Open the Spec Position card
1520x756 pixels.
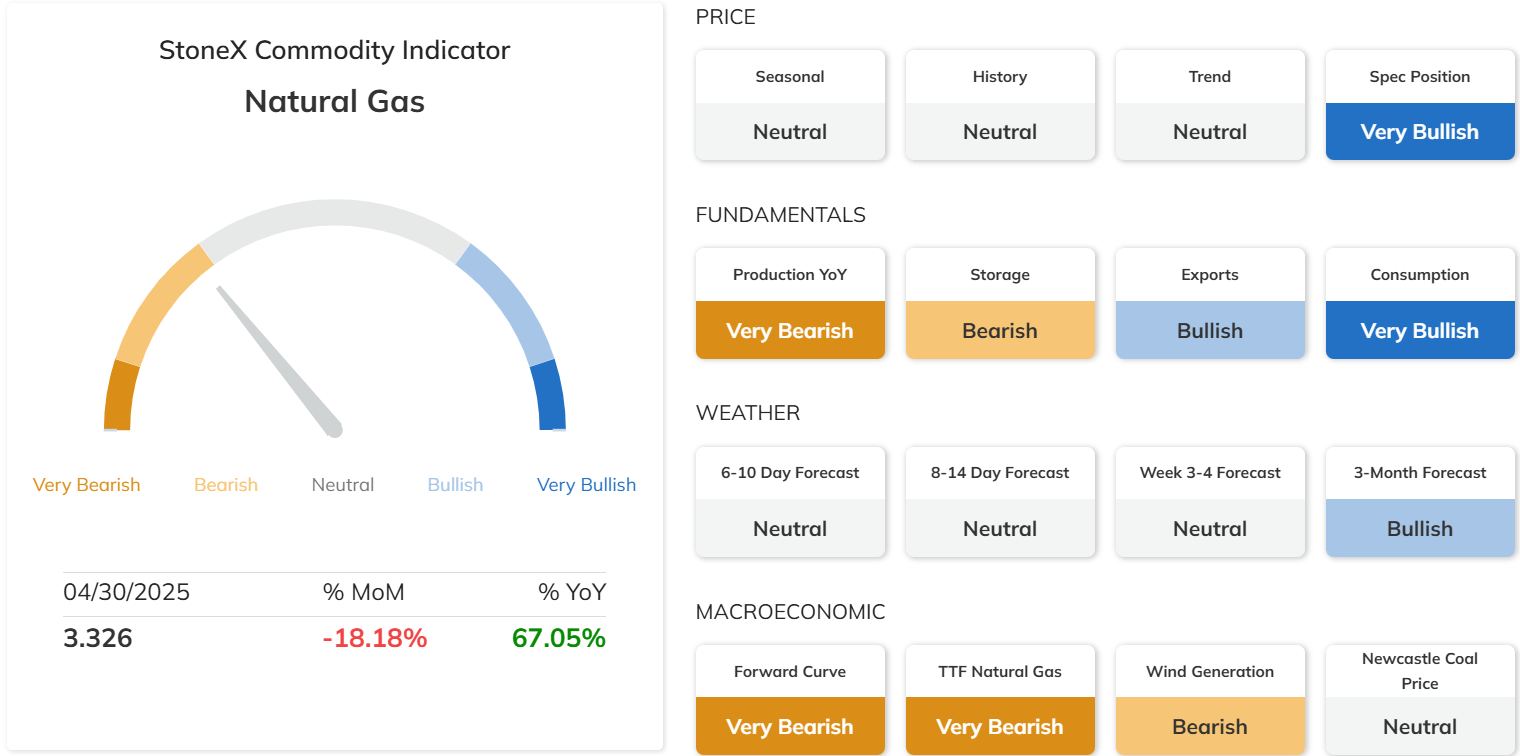pyautogui.click(x=1420, y=105)
